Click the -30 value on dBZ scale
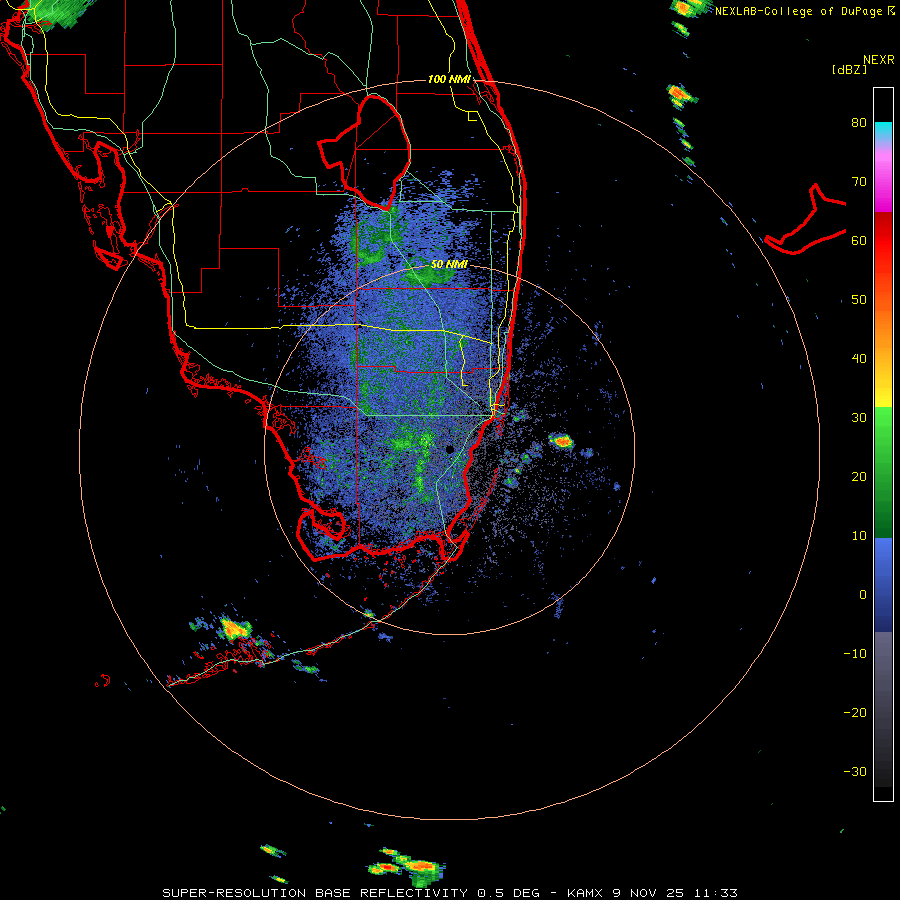The width and height of the screenshot is (900, 900). 855,772
